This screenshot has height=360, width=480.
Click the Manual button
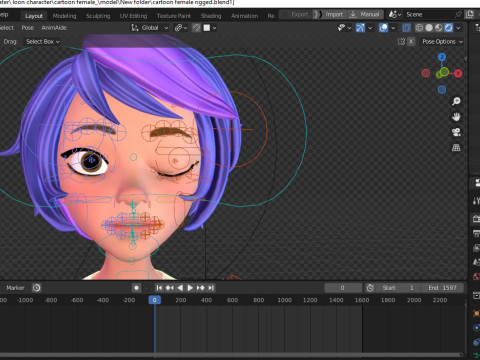tap(365, 14)
